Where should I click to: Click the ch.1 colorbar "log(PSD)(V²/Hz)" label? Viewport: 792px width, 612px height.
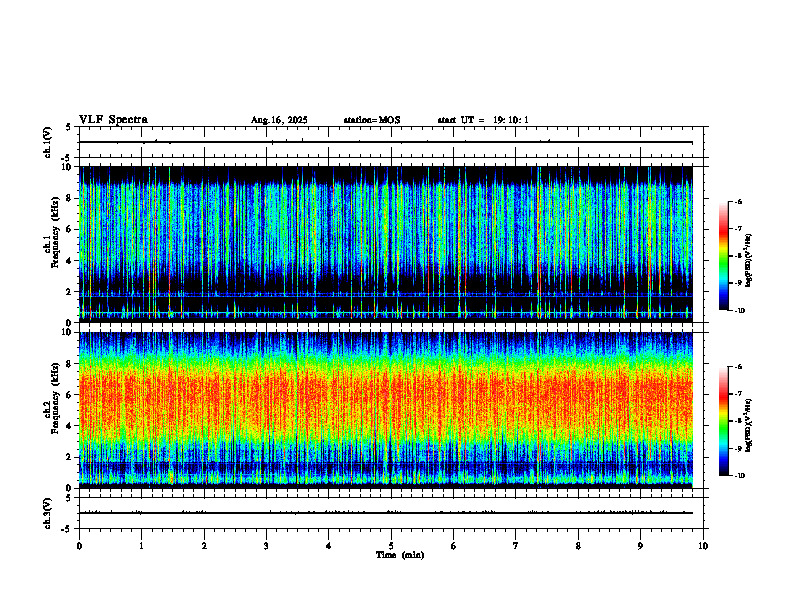pyautogui.click(x=749, y=260)
